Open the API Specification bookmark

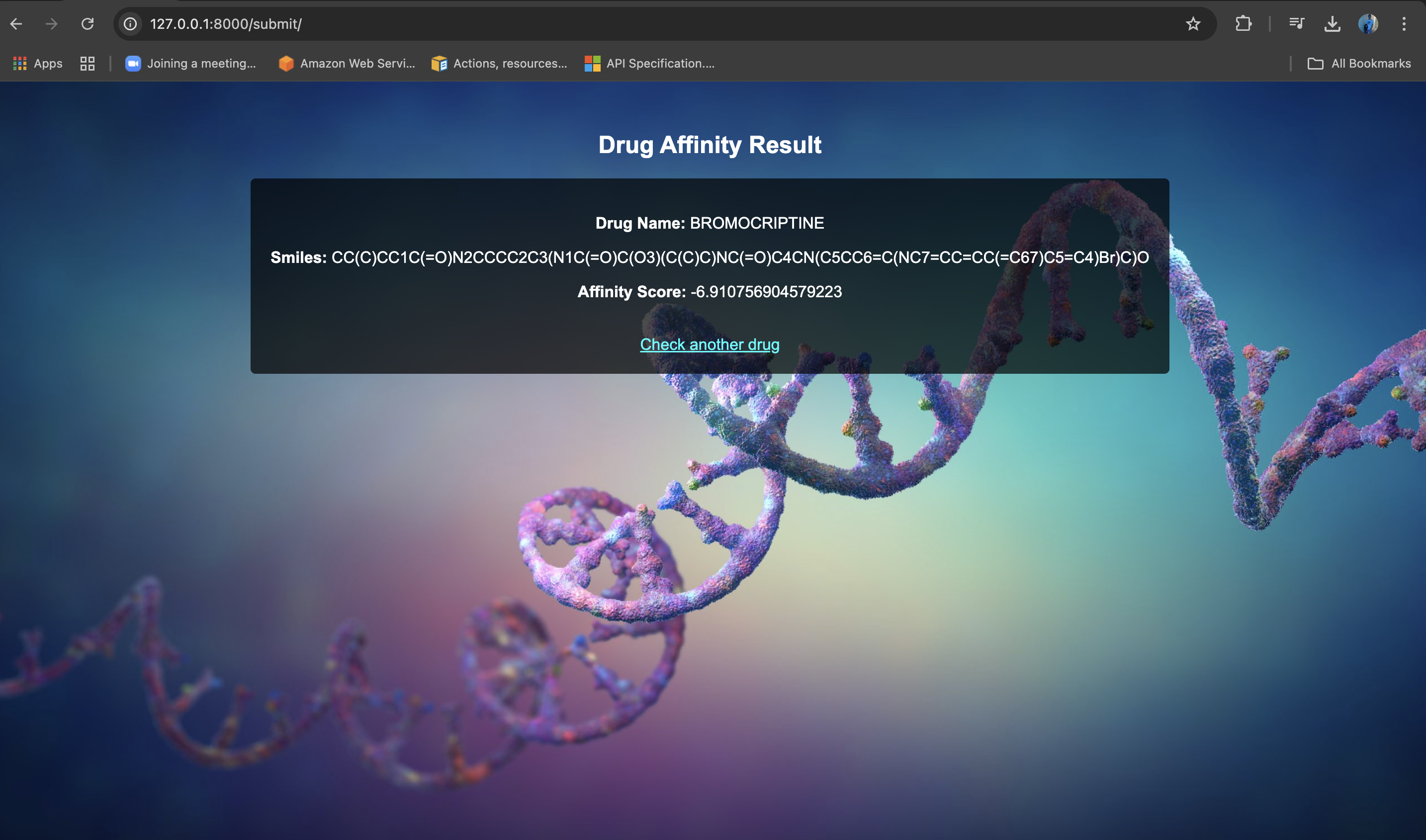pos(650,64)
